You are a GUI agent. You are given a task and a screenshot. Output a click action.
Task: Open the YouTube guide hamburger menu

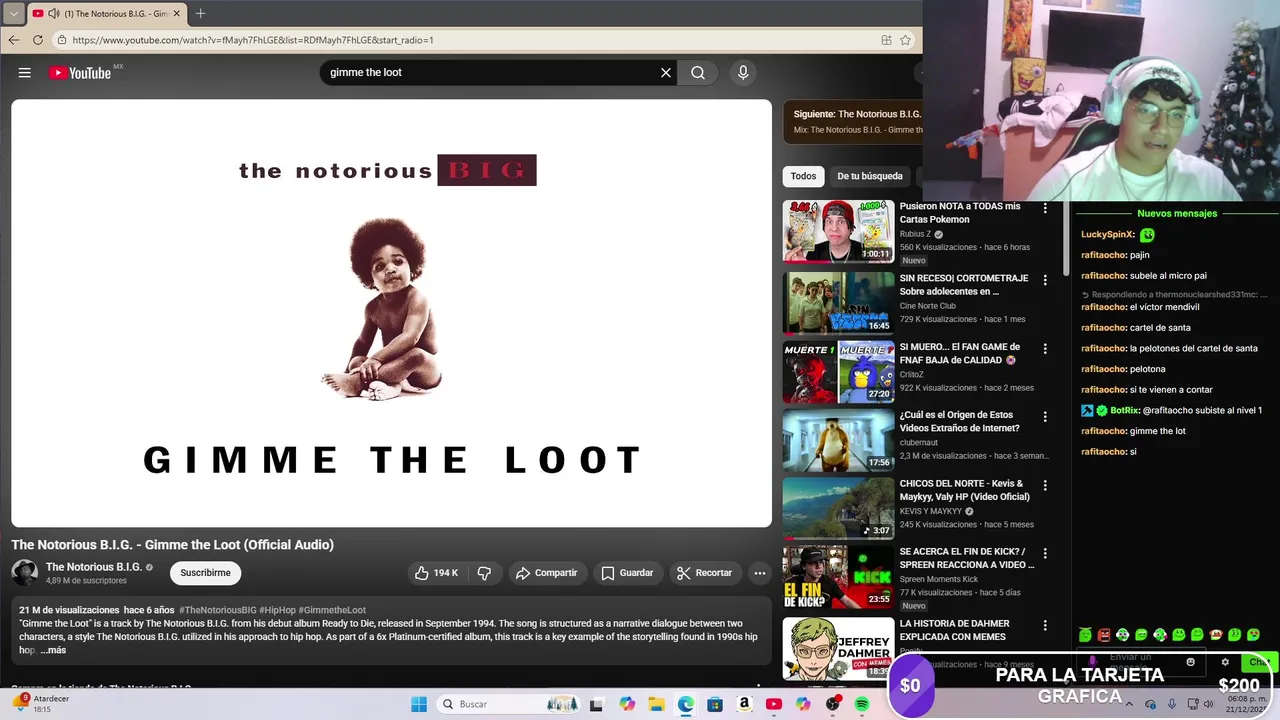point(24,72)
